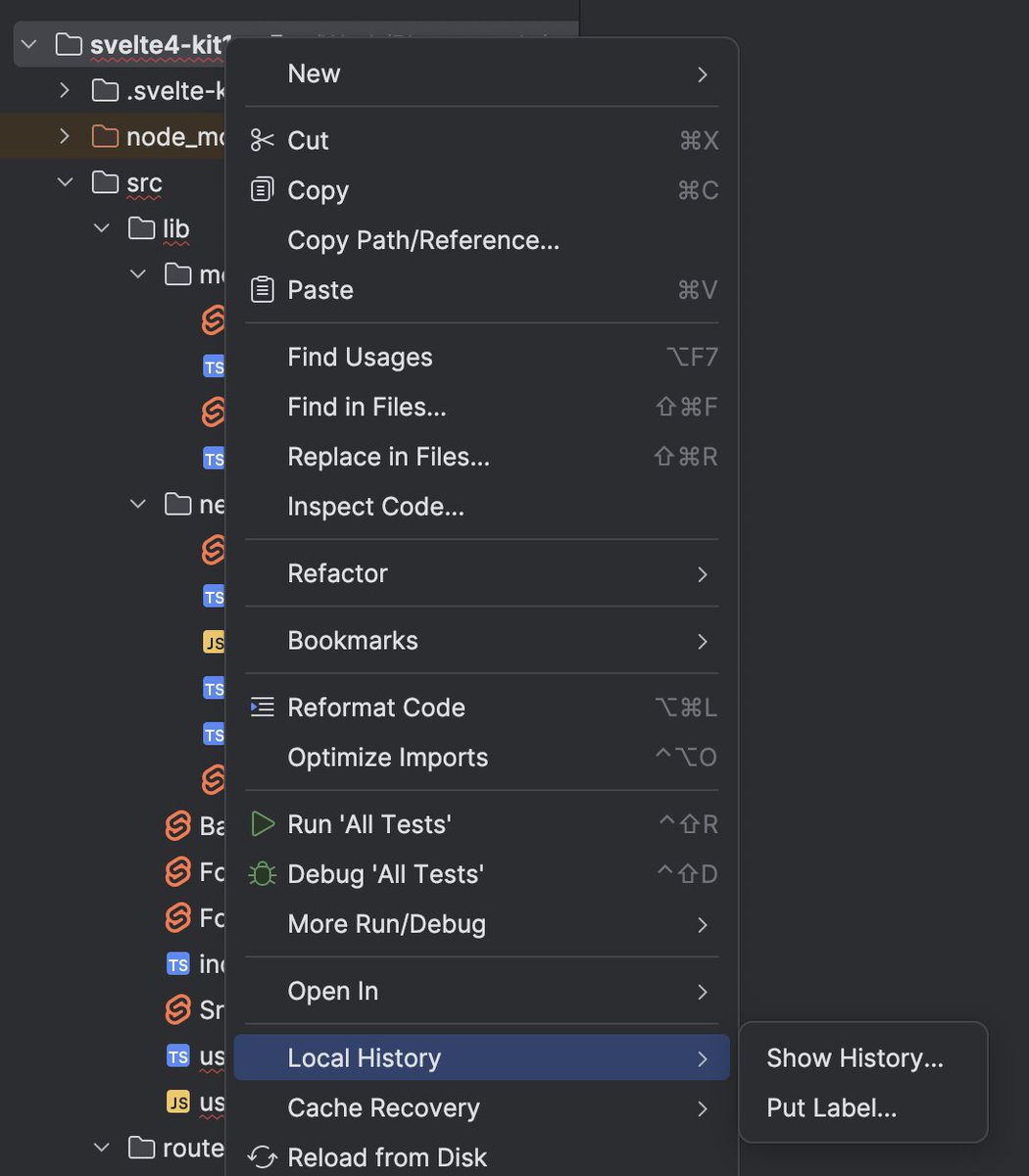Expand the routes folder at the bottom
1029x1176 pixels.
101,1147
